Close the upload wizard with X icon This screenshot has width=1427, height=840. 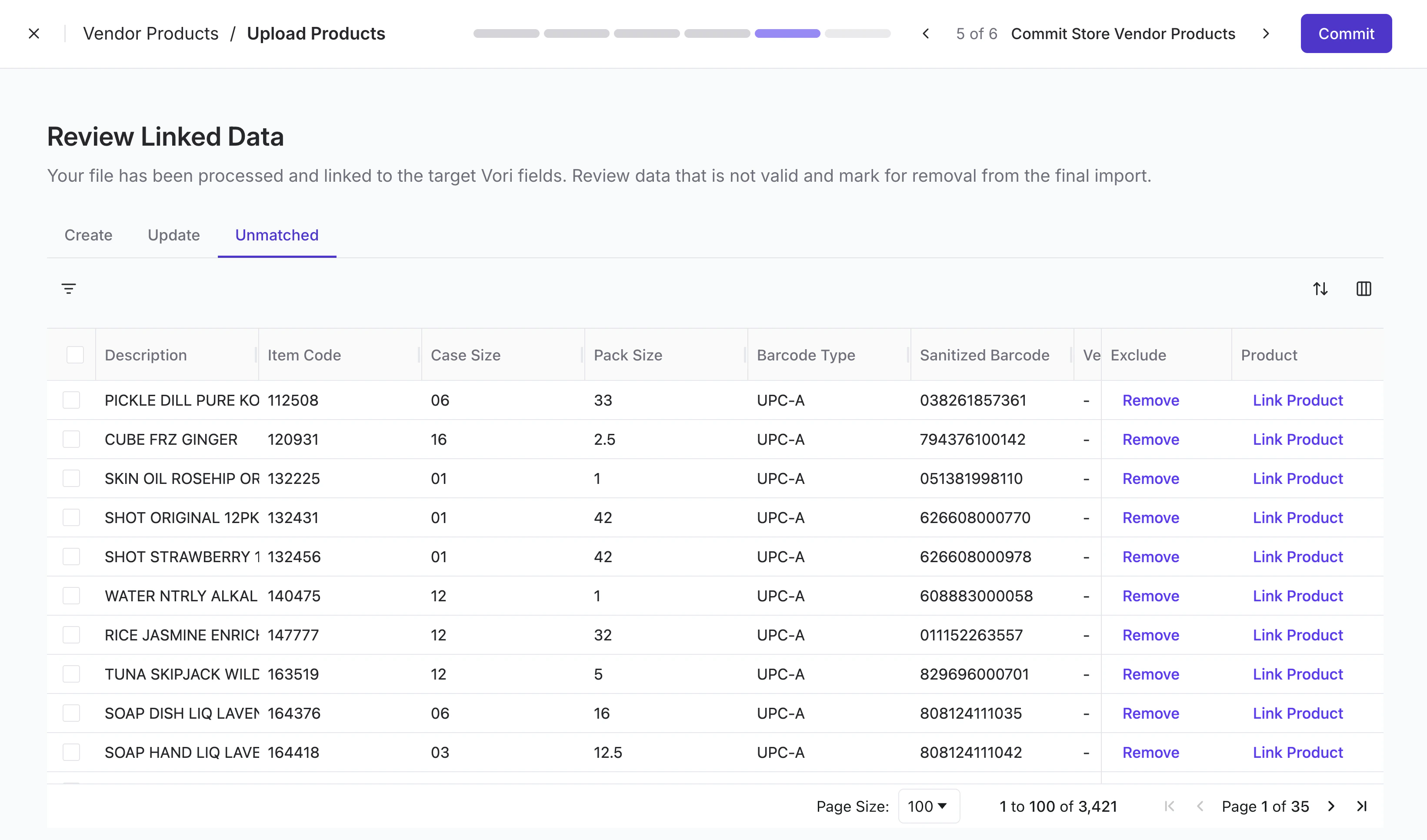[x=34, y=34]
